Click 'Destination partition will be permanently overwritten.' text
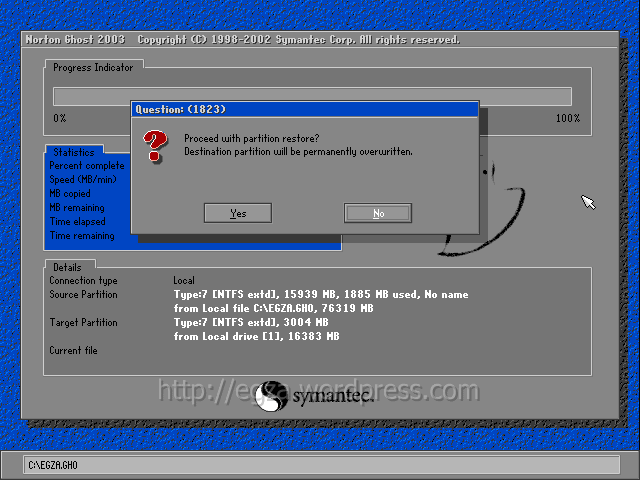The width and height of the screenshot is (640, 480). (x=298, y=152)
